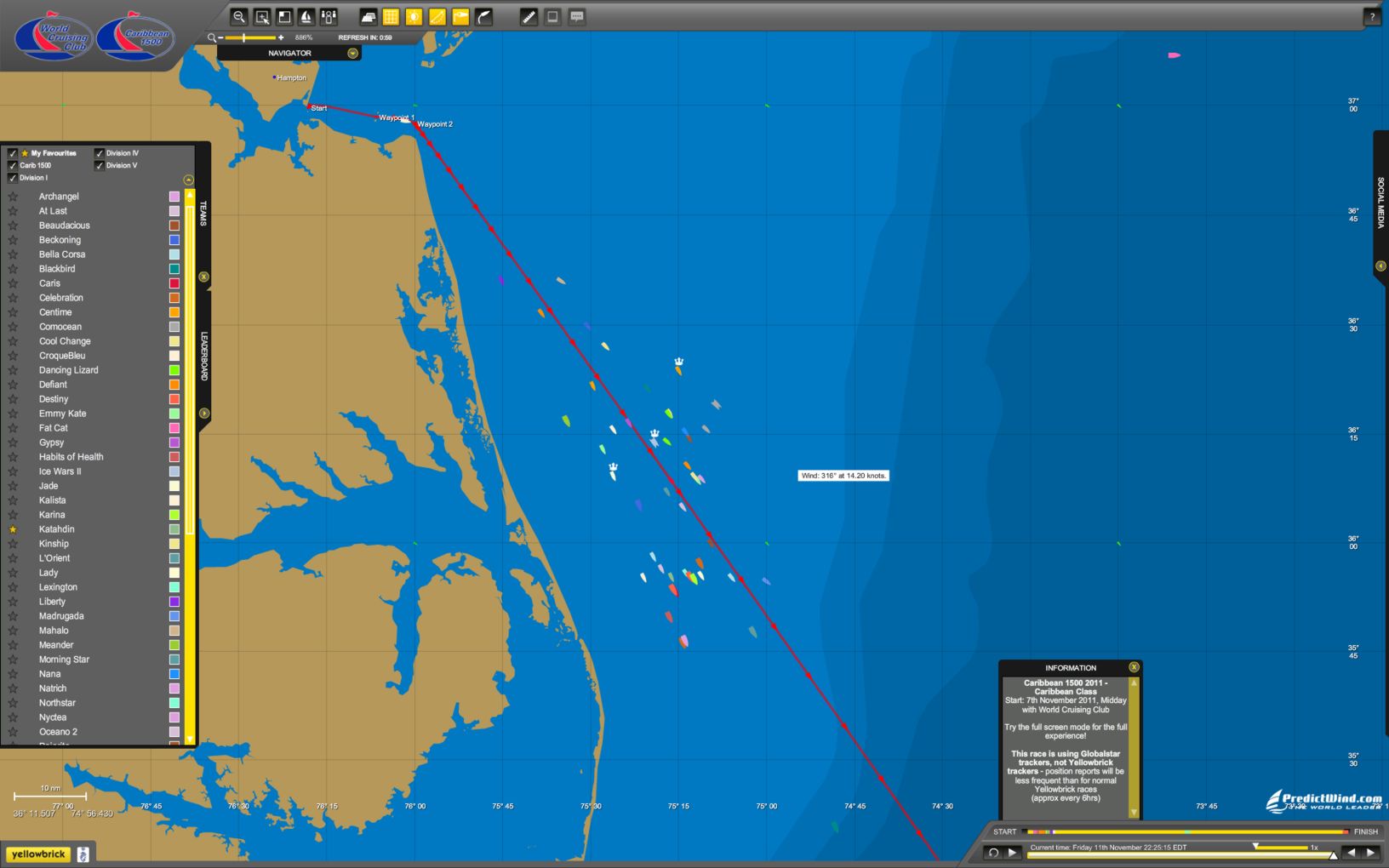Image resolution: width=1389 pixels, height=868 pixels.
Task: Select Morning Star in team list
Action: (64, 660)
